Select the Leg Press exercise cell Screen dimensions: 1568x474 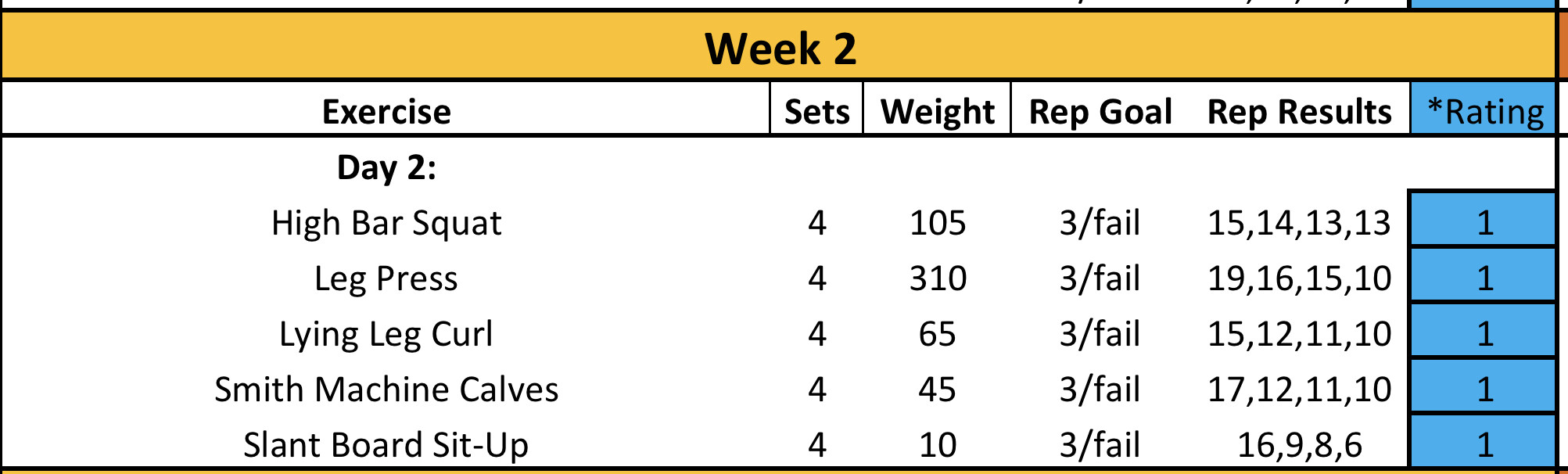tap(386, 278)
